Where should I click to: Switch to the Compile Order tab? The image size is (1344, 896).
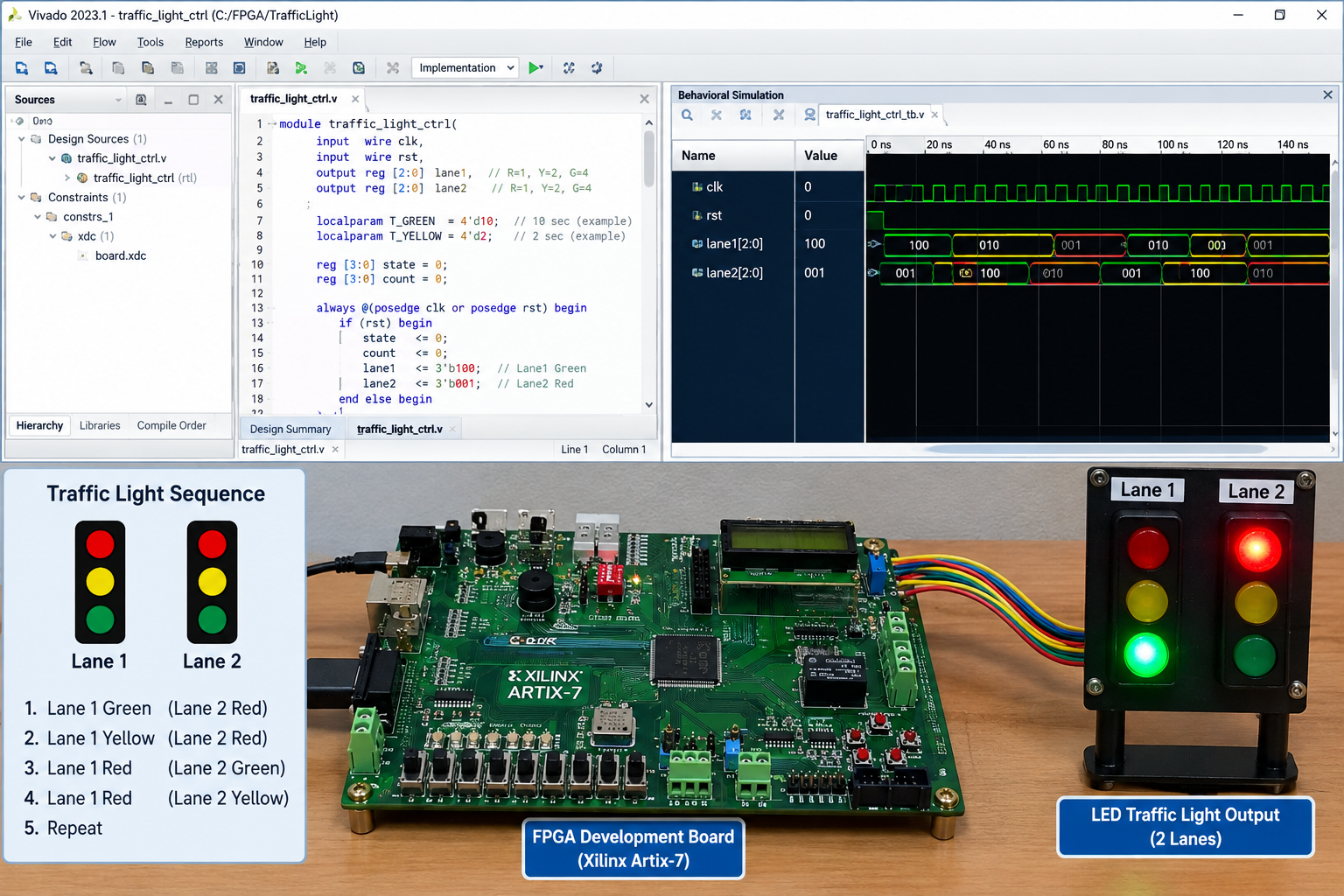pos(171,426)
